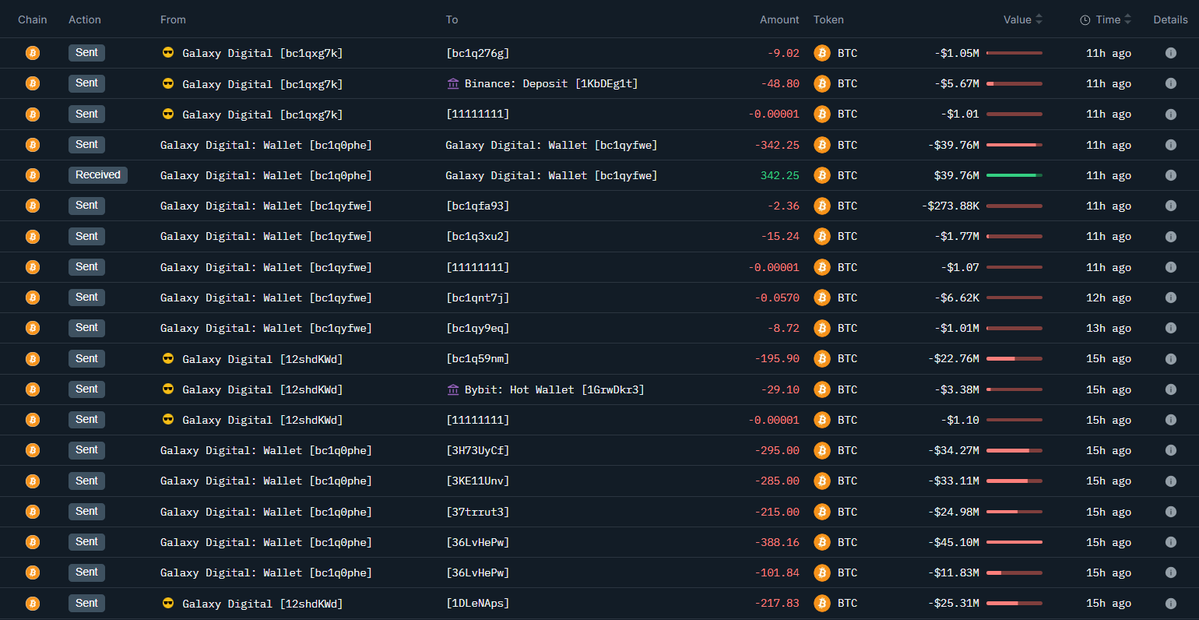Toggle sort arrows beside Time header
This screenshot has height=620, width=1199.
(1127, 20)
